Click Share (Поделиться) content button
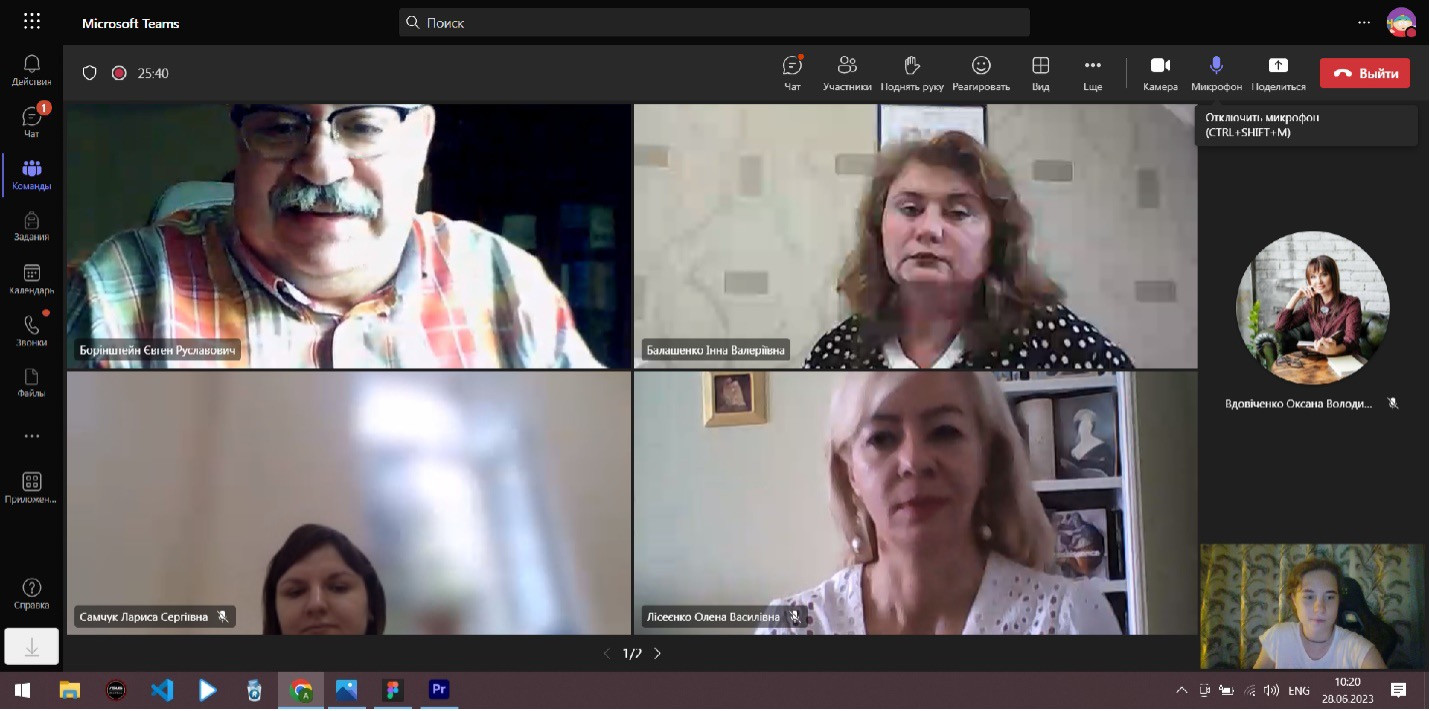 click(x=1278, y=73)
